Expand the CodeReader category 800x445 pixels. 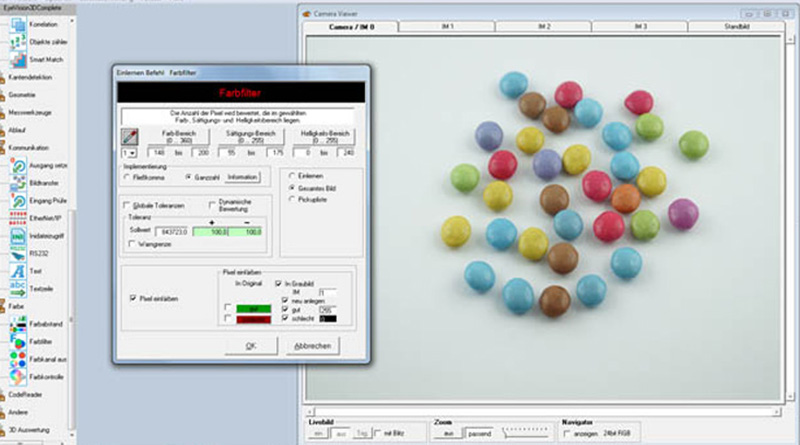27,394
